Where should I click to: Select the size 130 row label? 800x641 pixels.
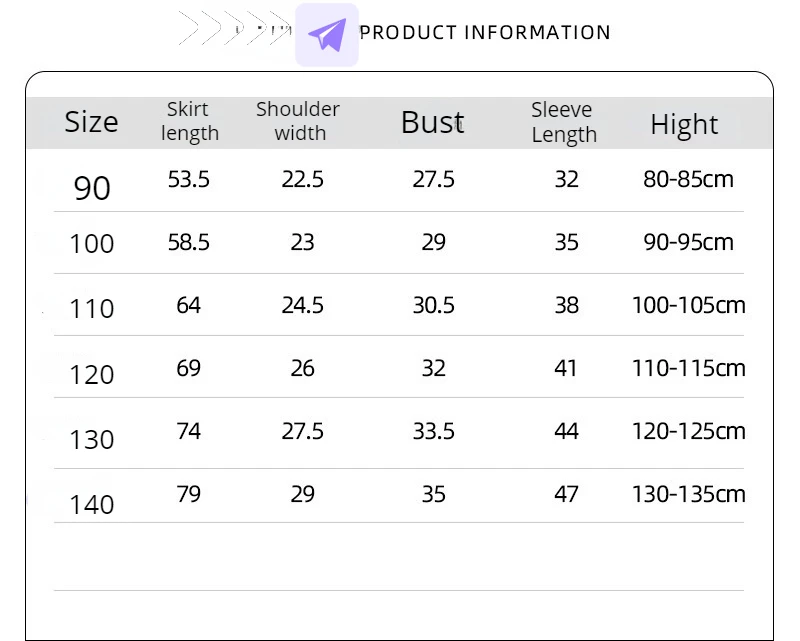click(92, 439)
